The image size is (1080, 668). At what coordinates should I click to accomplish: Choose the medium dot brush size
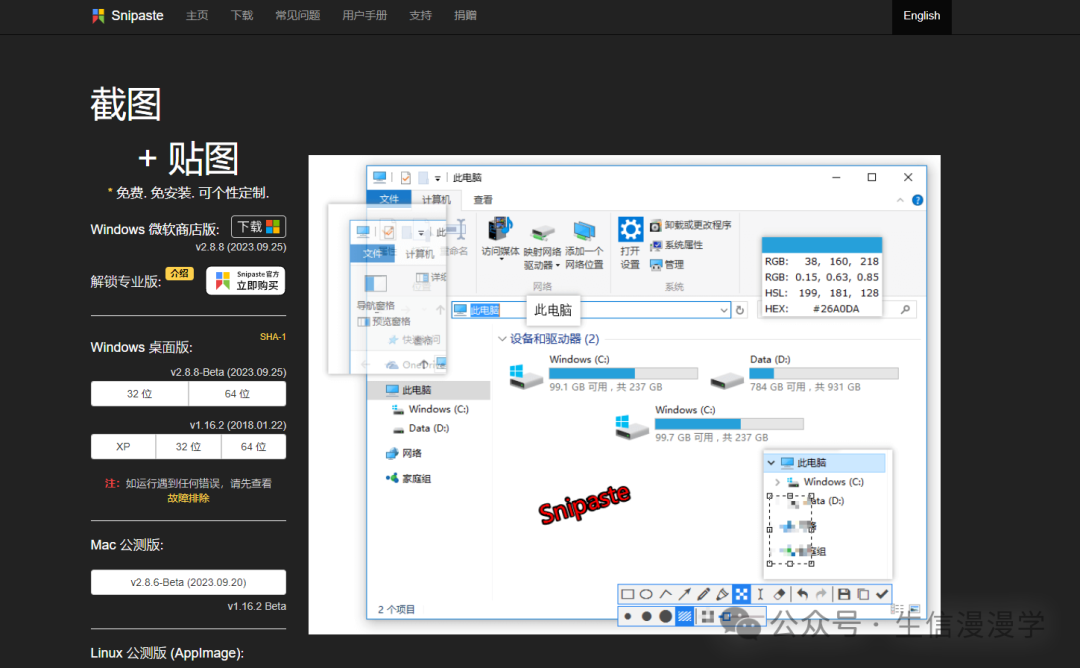646,616
